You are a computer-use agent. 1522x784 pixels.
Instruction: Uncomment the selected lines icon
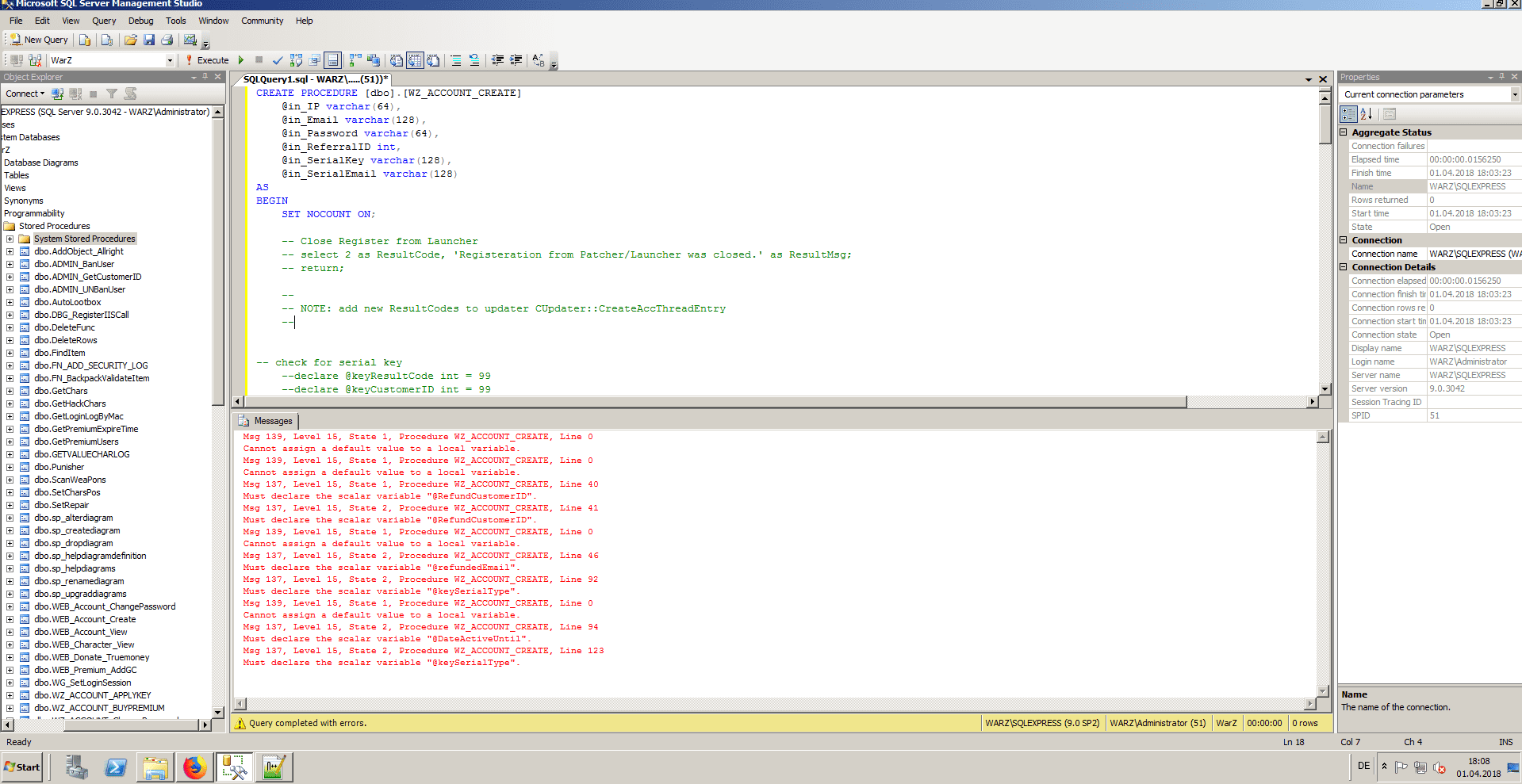(x=474, y=60)
